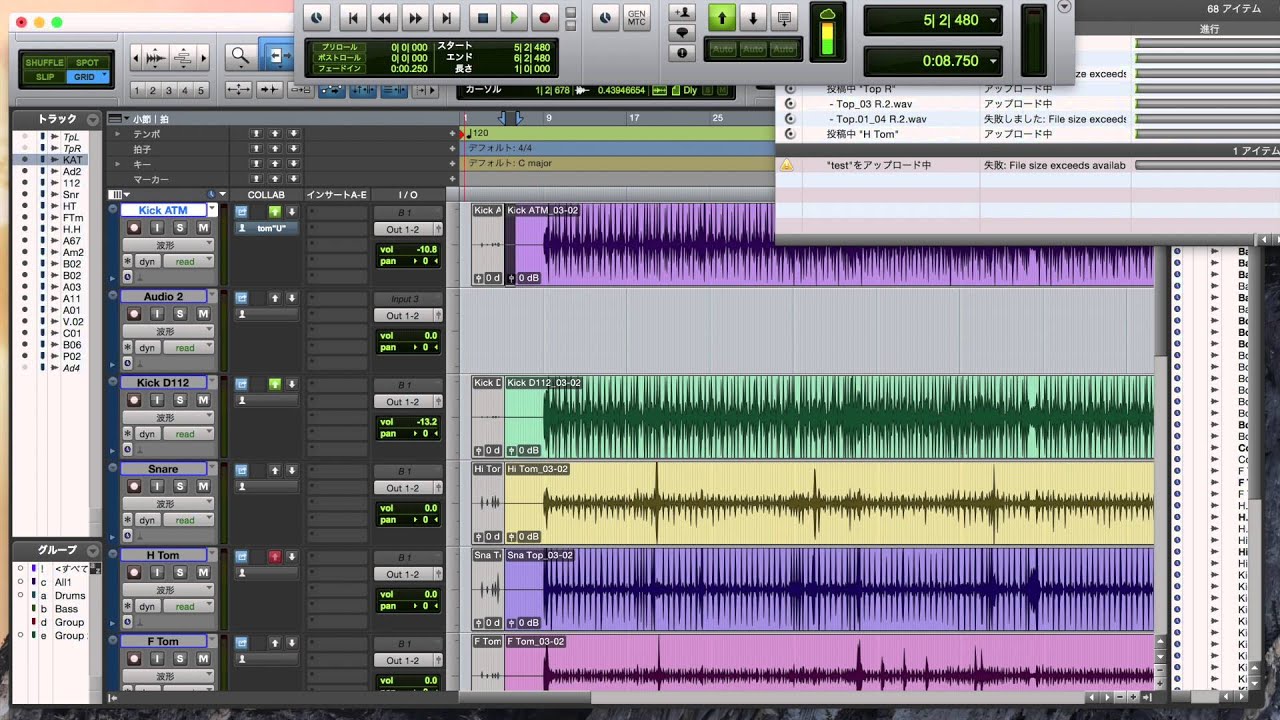Click the COLLAB column header
This screenshot has height=720, width=1280.
[266, 194]
